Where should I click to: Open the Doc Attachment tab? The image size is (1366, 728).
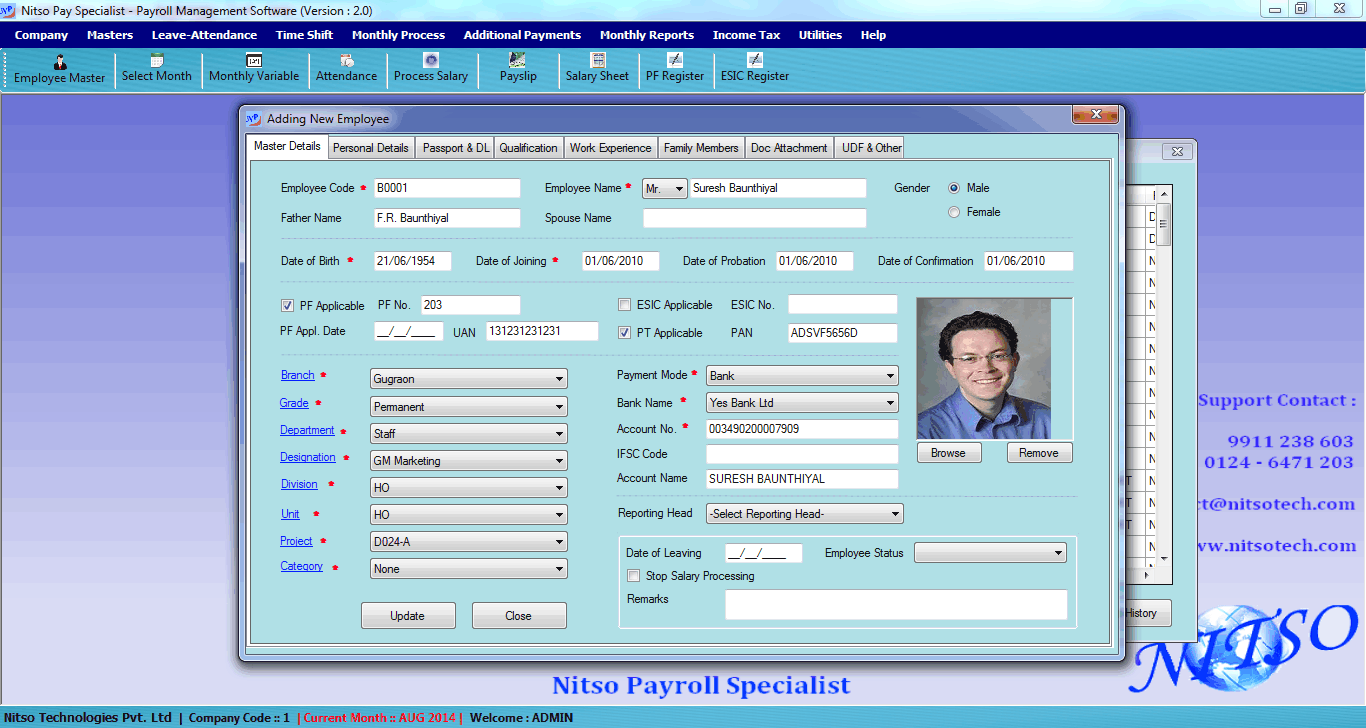[x=789, y=148]
